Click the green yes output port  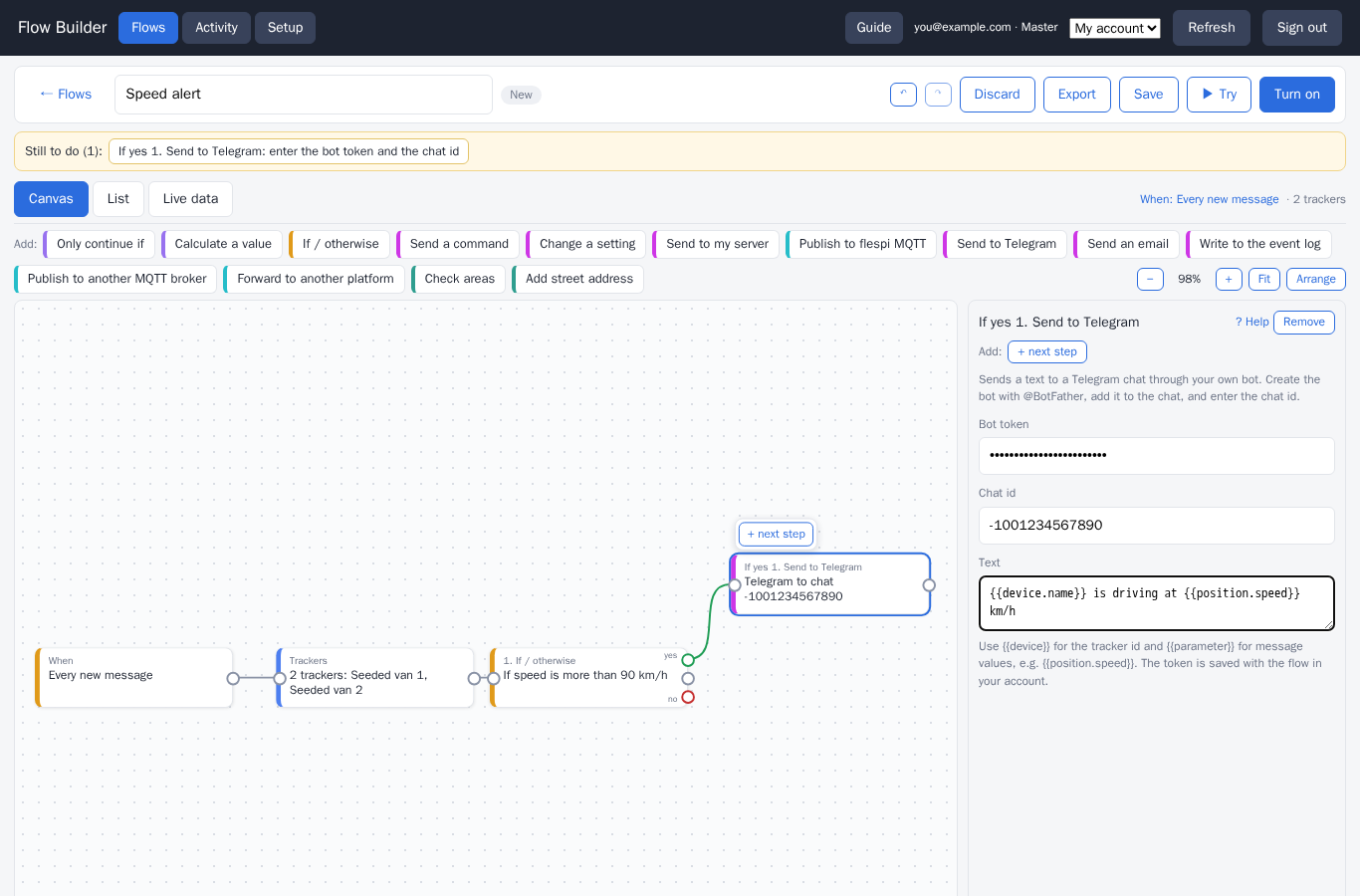[688, 660]
